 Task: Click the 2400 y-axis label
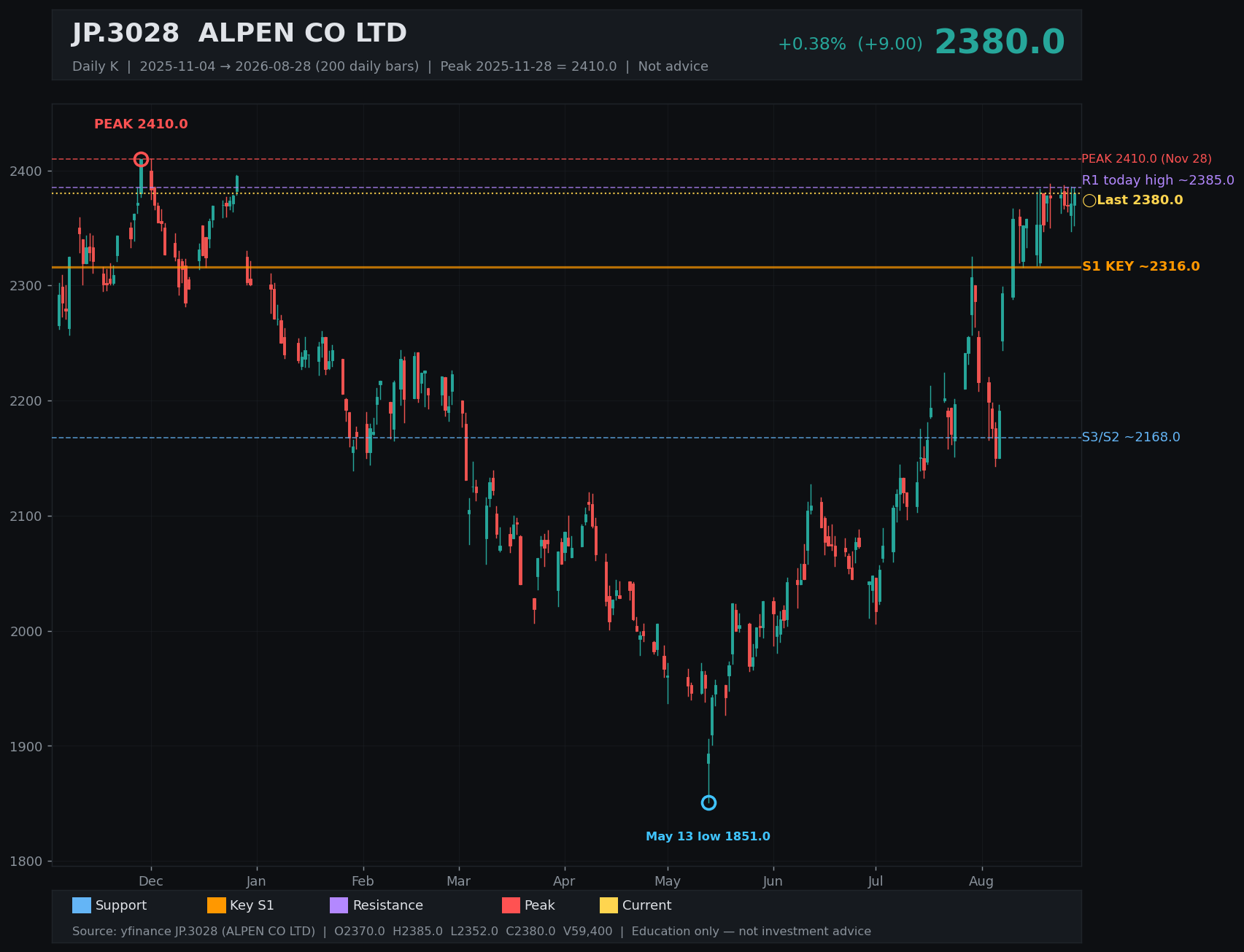pyautogui.click(x=26, y=171)
